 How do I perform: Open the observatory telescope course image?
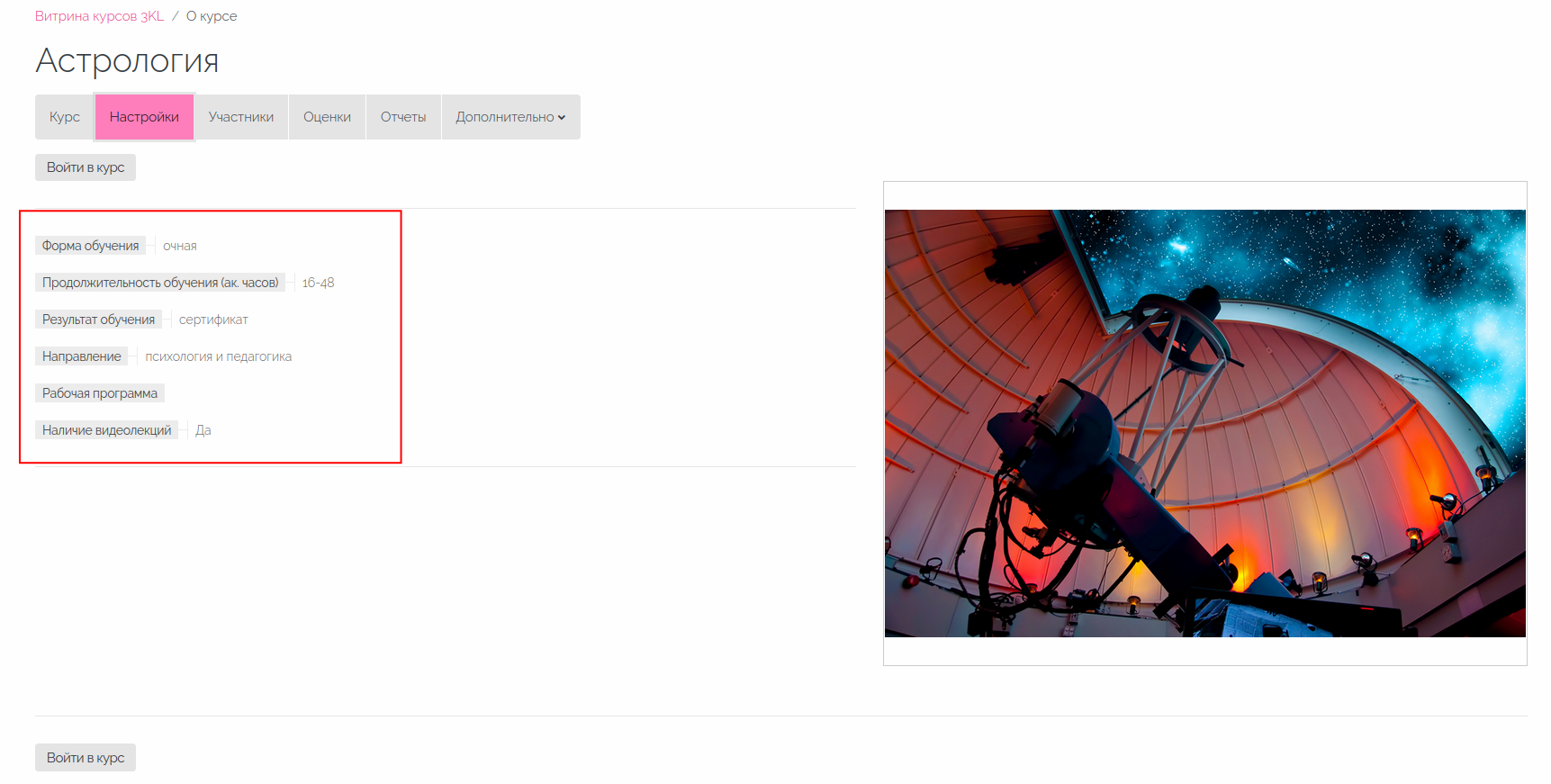pyautogui.click(x=1204, y=423)
